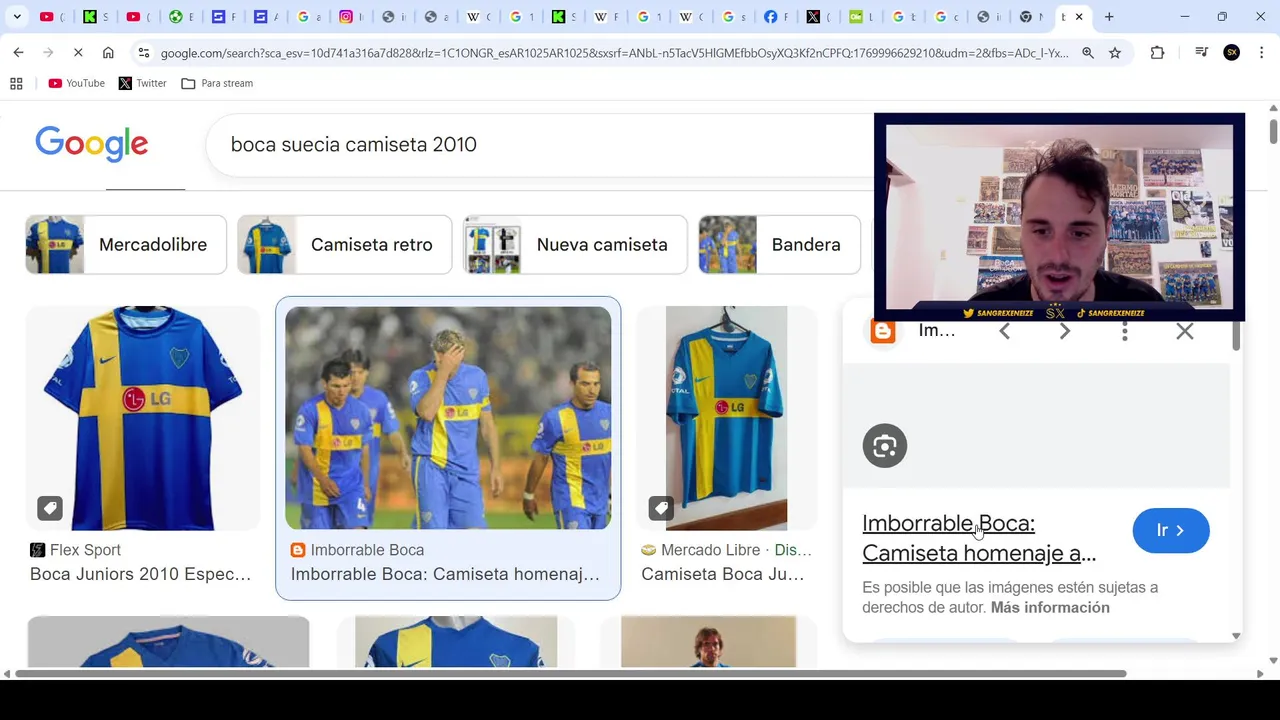1280x720 pixels.
Task: Click the horizontal scrollbar at bottom
Action: (x=570, y=674)
